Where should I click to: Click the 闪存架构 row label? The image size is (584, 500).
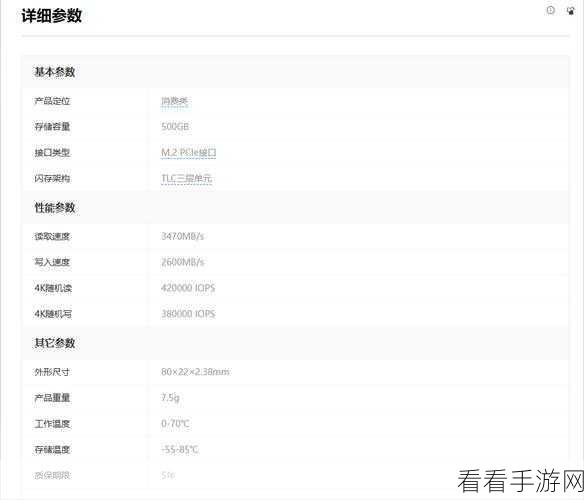[x=52, y=178]
